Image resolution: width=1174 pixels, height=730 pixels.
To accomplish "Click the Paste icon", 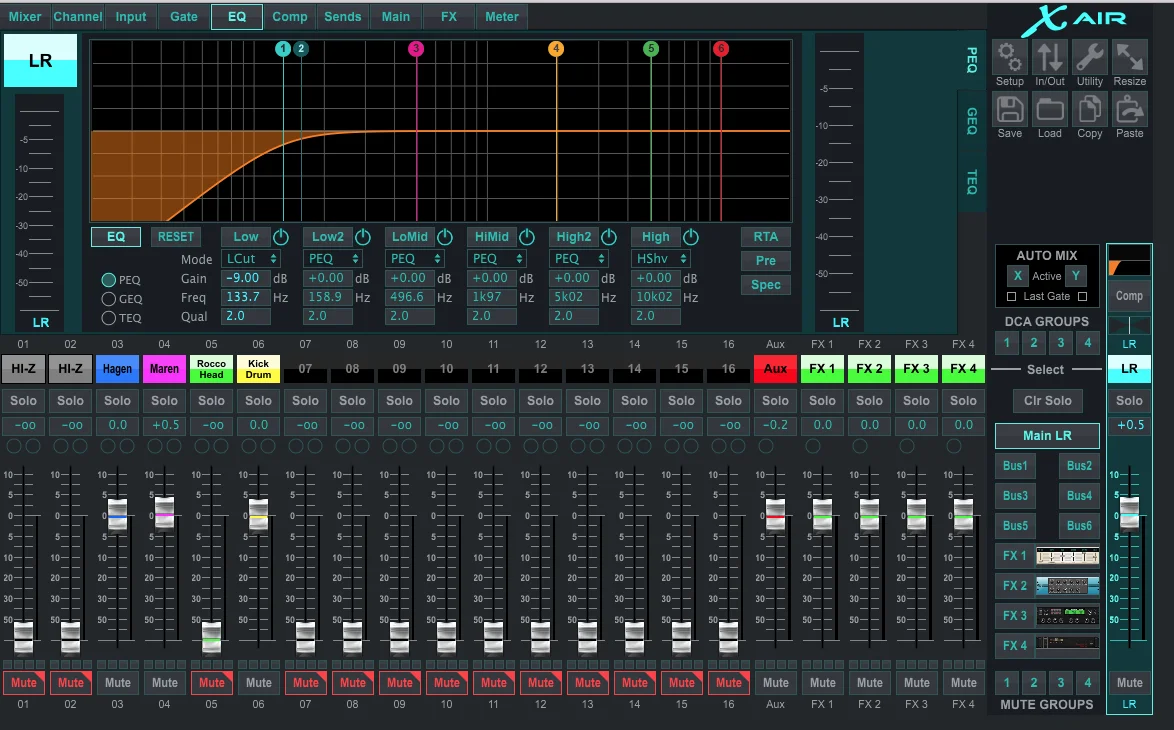I will click(x=1130, y=109).
